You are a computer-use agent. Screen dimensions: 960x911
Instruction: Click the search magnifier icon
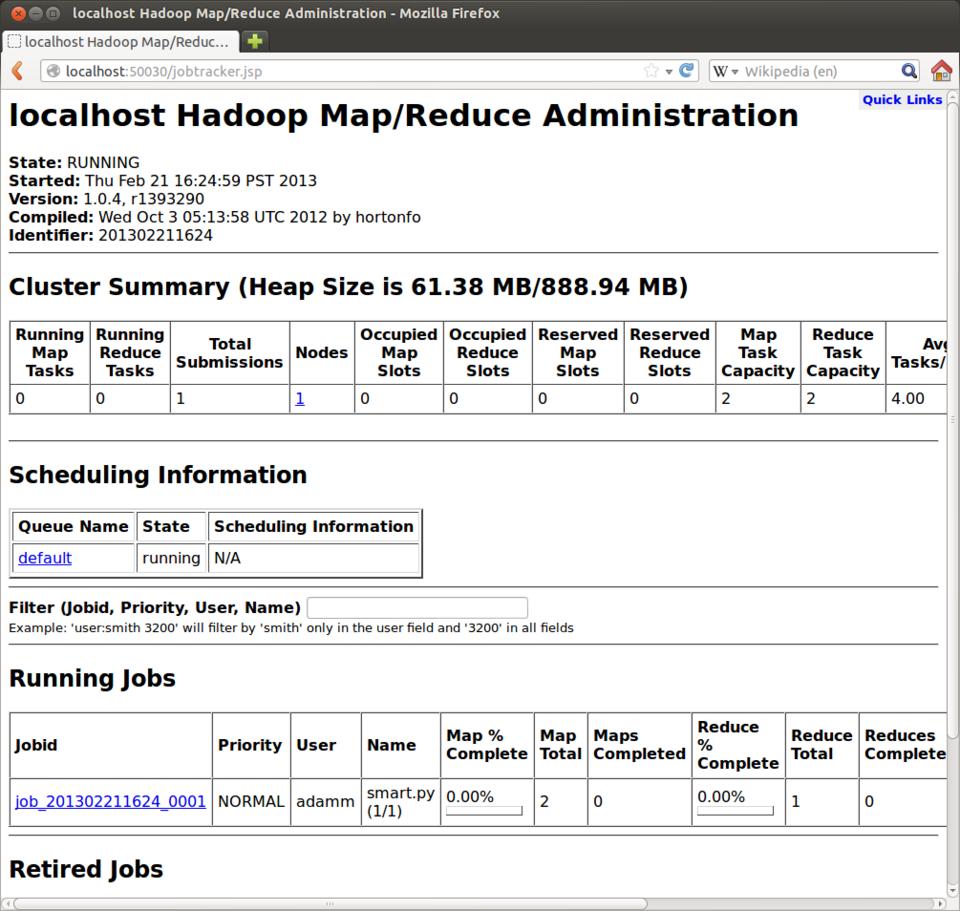pyautogui.click(x=908, y=71)
